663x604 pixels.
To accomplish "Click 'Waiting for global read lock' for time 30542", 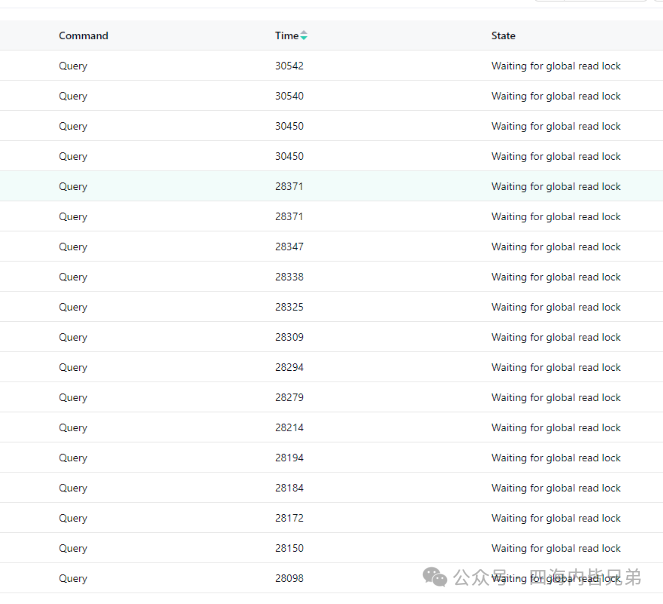I will pyautogui.click(x=556, y=66).
